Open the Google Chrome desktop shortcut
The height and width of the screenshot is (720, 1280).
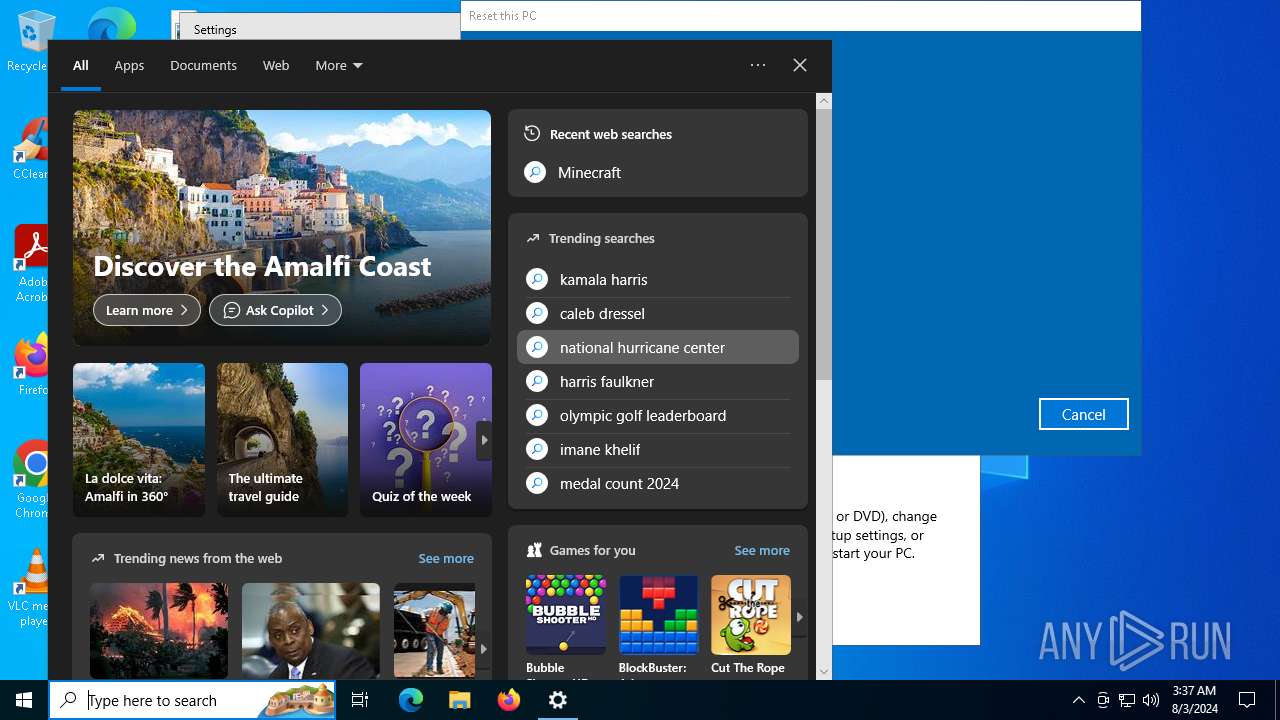click(32, 480)
